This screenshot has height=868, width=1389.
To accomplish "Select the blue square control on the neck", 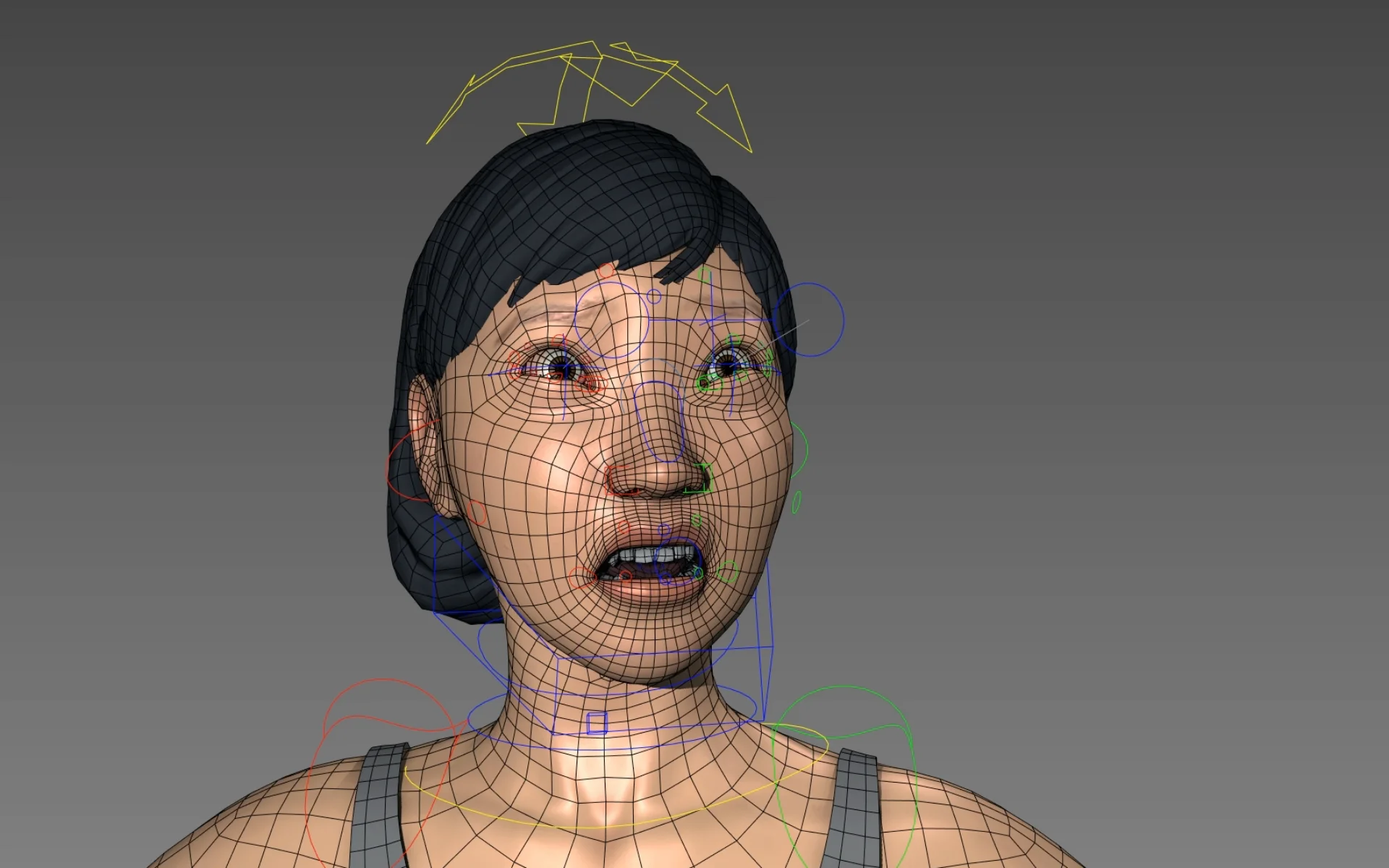I will pyautogui.click(x=596, y=723).
